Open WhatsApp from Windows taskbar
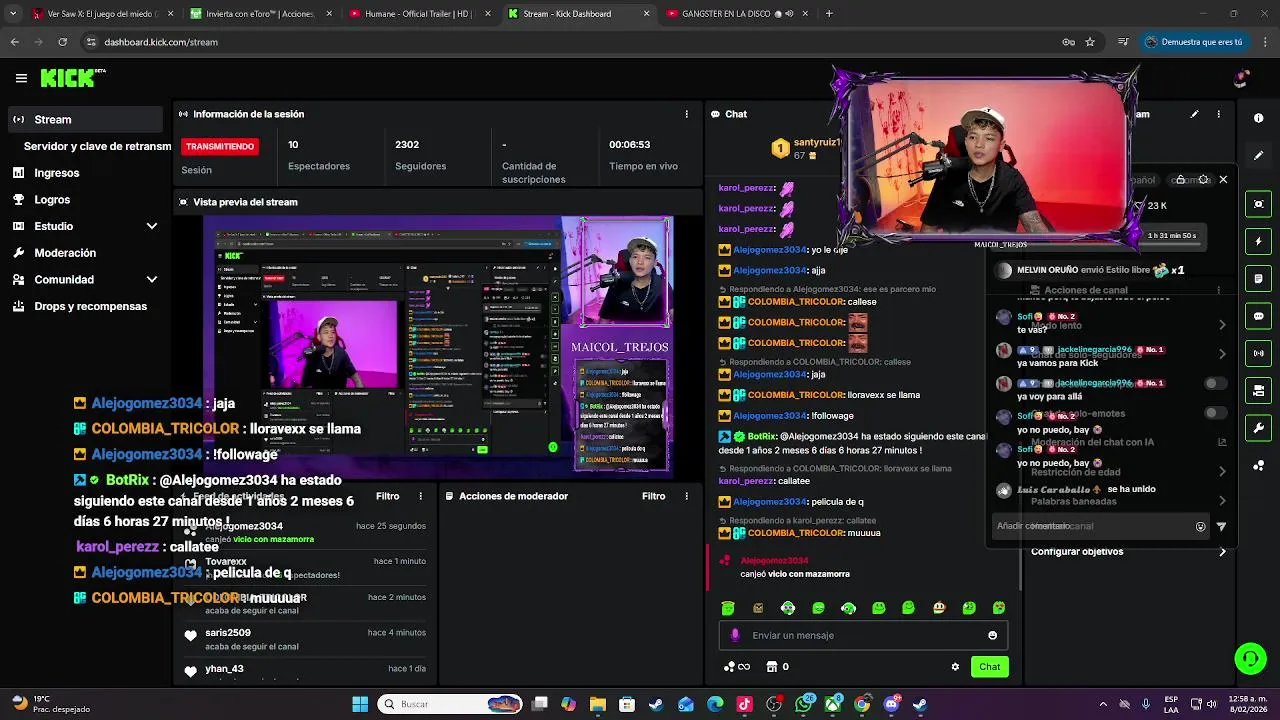The image size is (1280, 720). click(x=803, y=704)
